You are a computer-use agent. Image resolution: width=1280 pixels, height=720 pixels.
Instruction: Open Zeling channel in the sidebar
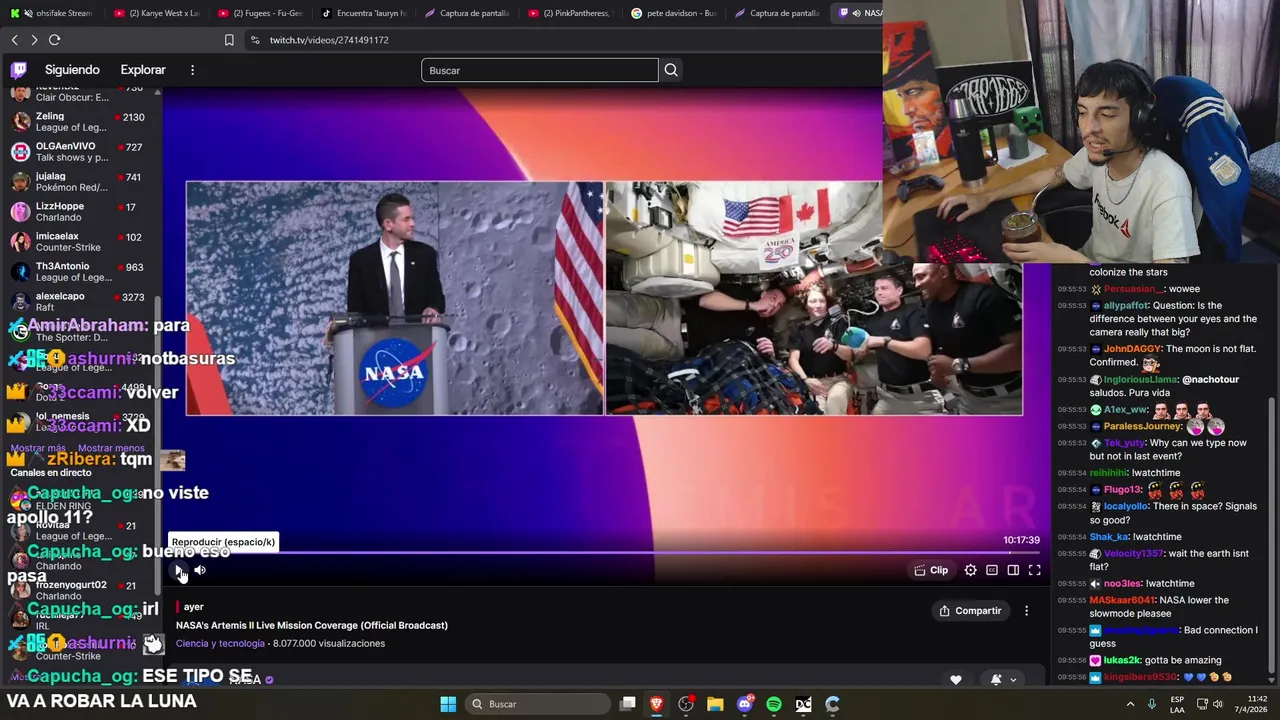coord(78,122)
